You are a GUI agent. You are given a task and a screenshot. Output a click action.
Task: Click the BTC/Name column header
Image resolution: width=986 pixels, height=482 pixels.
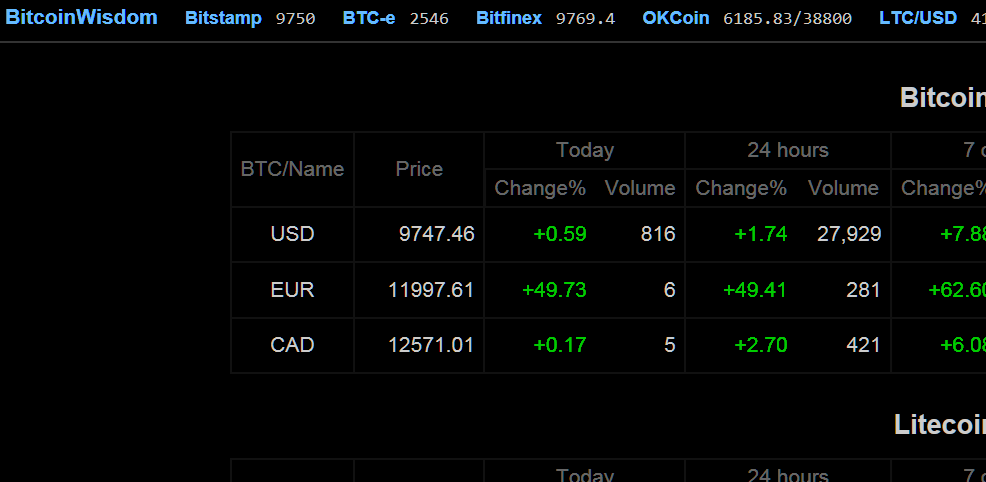click(292, 169)
